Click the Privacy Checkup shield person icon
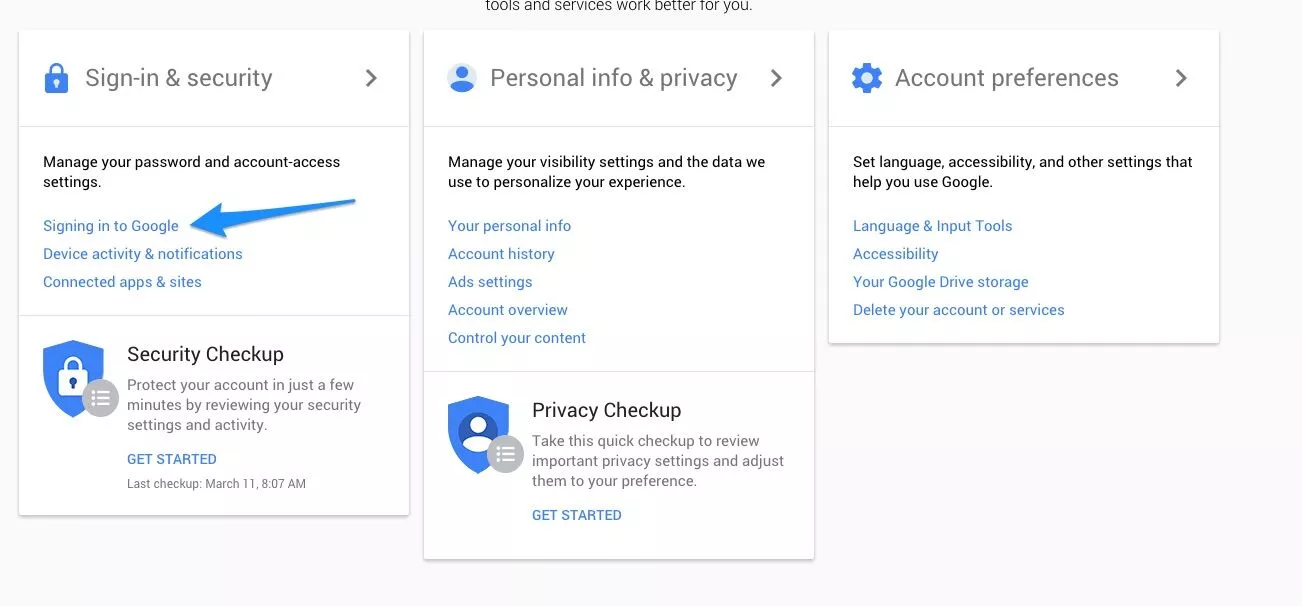The height and width of the screenshot is (606, 1302). point(484,434)
